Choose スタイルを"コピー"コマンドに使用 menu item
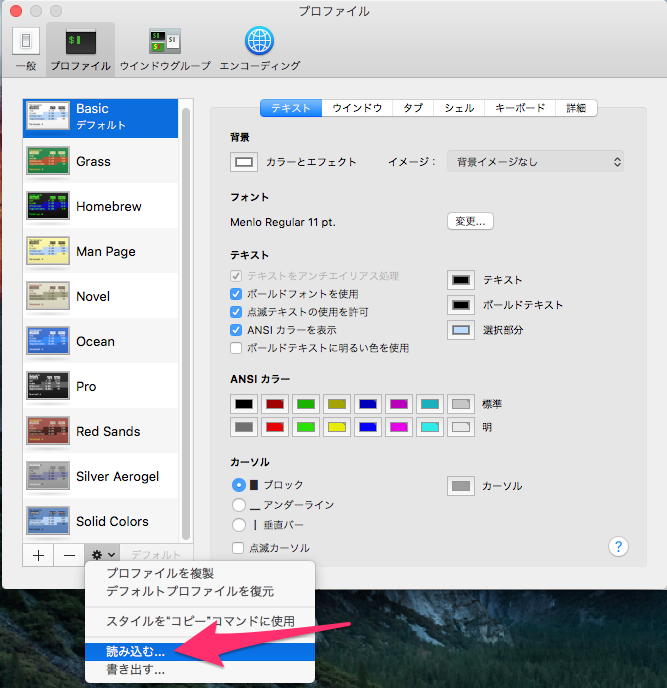Image resolution: width=667 pixels, height=688 pixels. [x=200, y=621]
